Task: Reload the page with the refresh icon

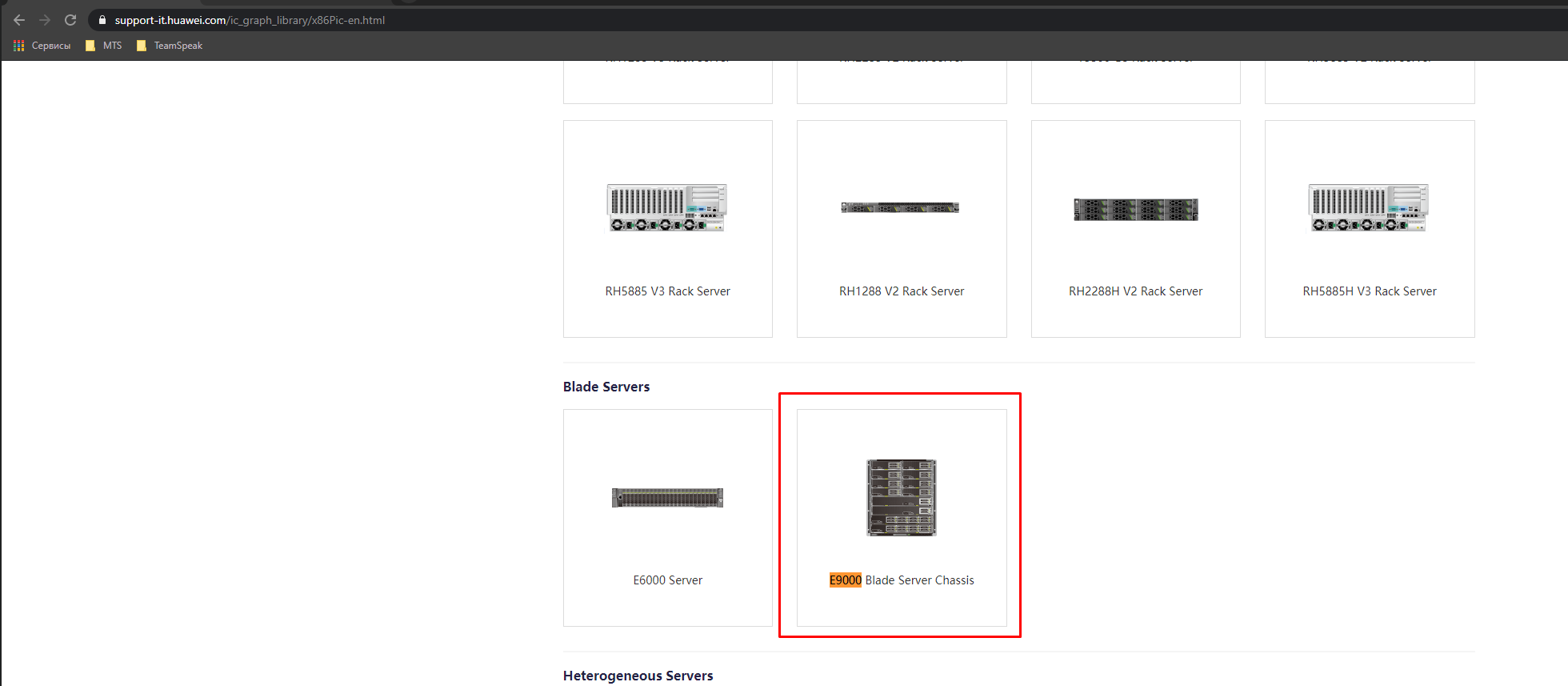Action: (x=70, y=20)
